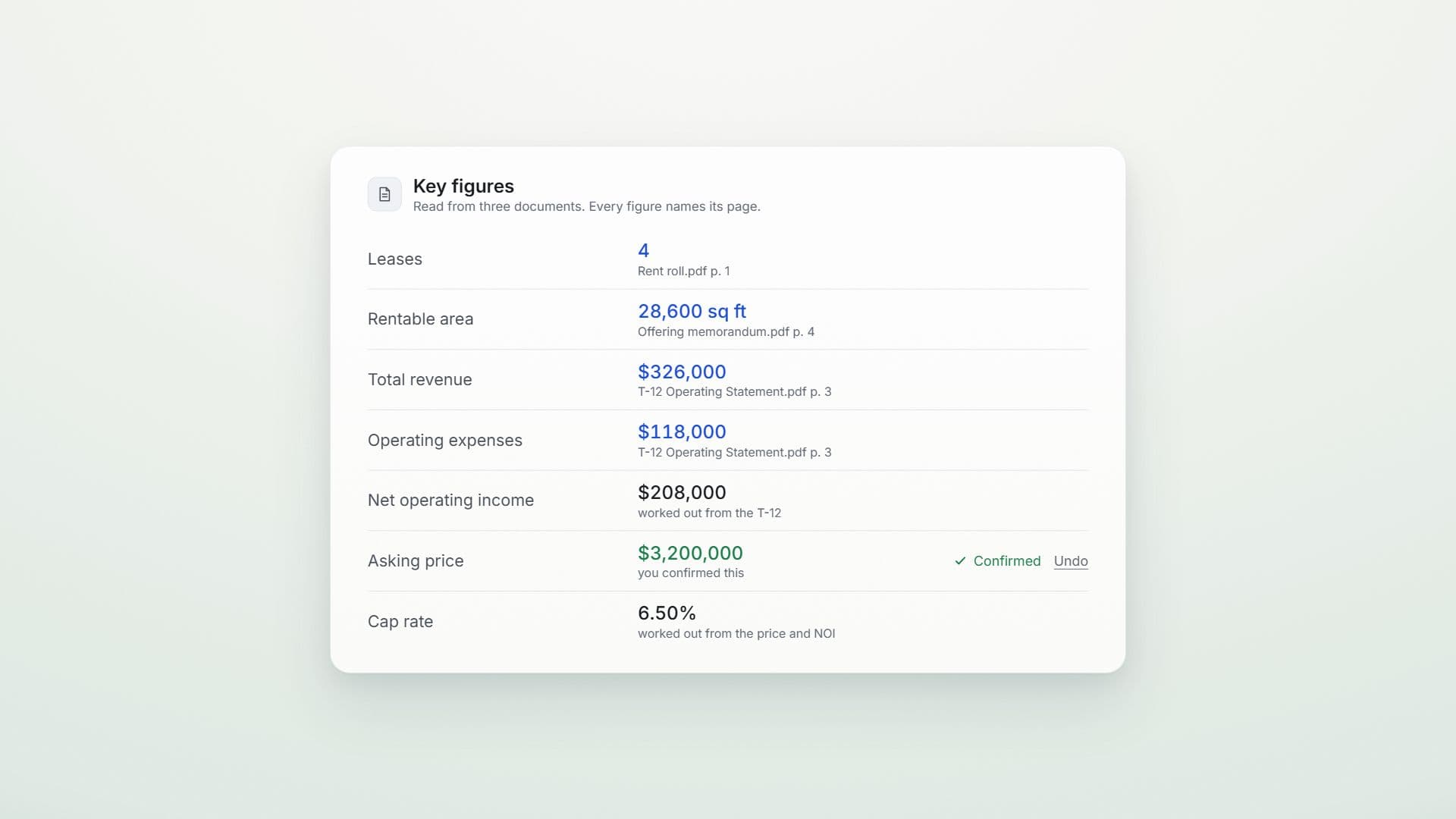Select the 6.50% cap rate value
Viewport: 1456px width, 819px height.
pos(667,613)
